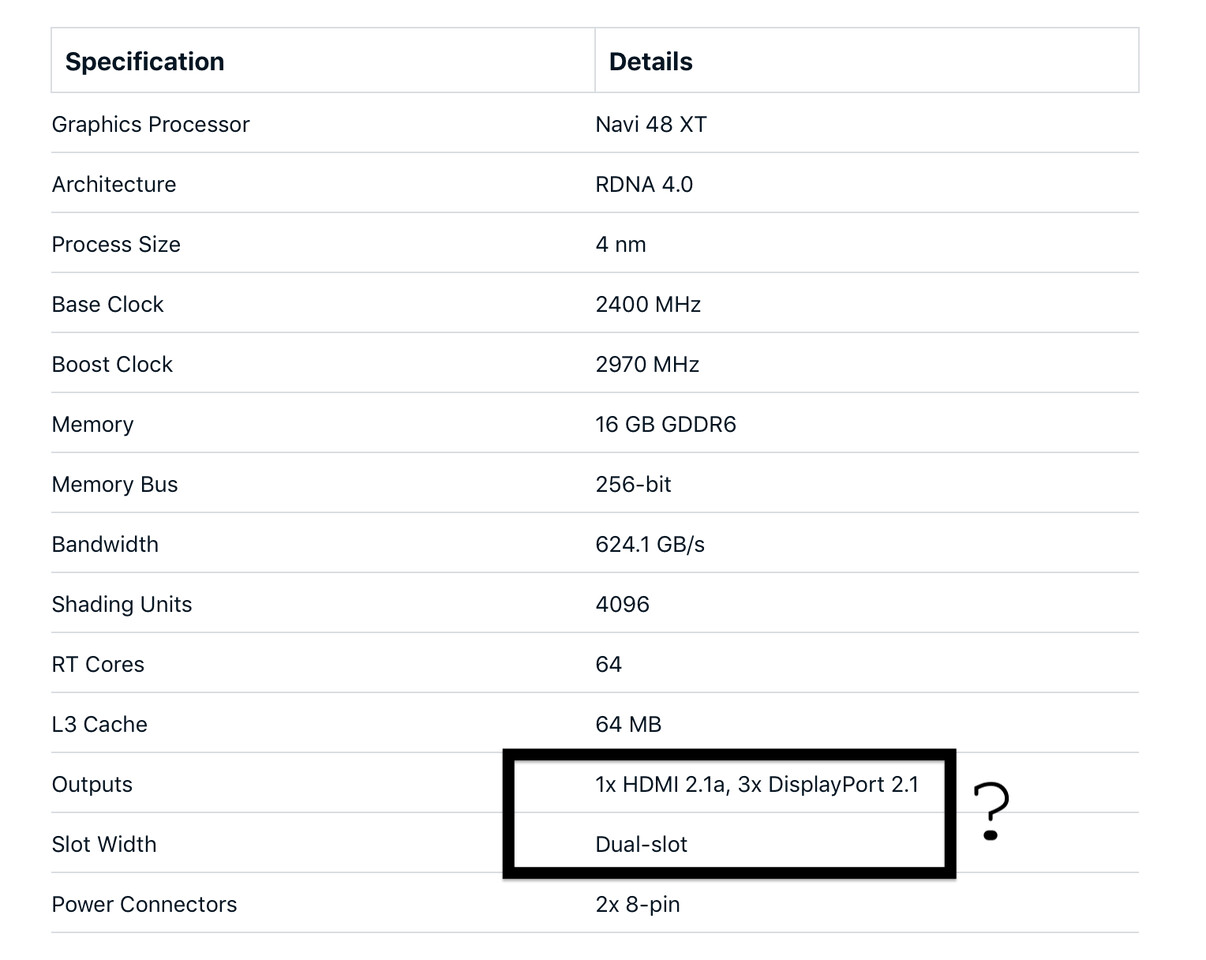1206x960 pixels.
Task: Select the 624.1 GB/s value
Action: click(x=650, y=545)
